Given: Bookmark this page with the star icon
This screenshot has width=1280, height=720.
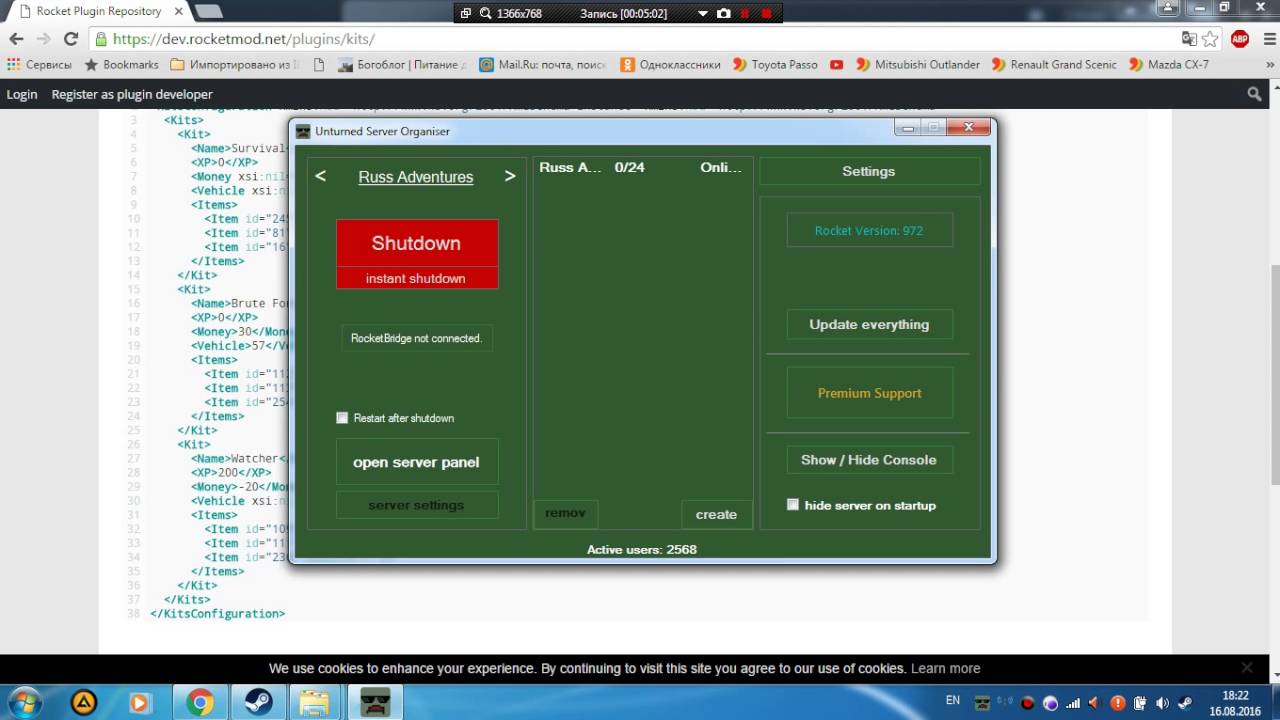Looking at the screenshot, I should (x=1211, y=39).
